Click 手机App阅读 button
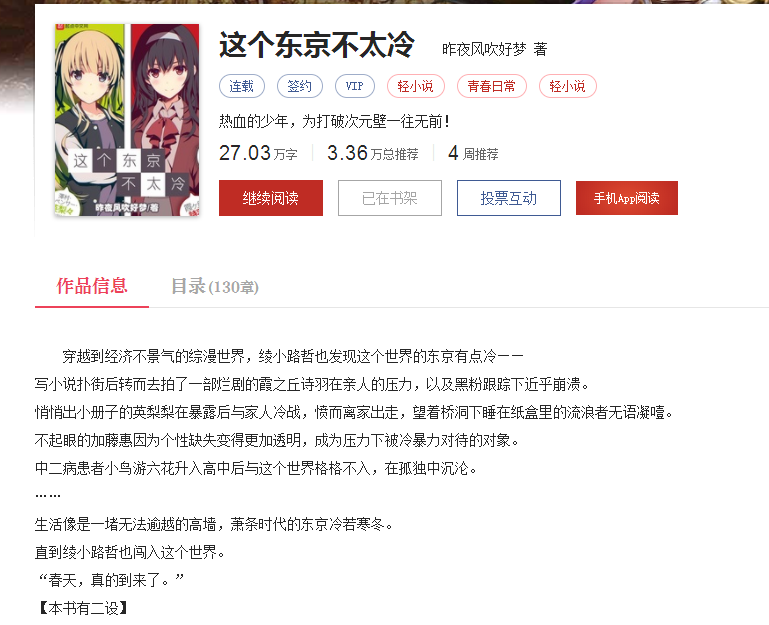Image resolution: width=769 pixels, height=625 pixels. (627, 198)
